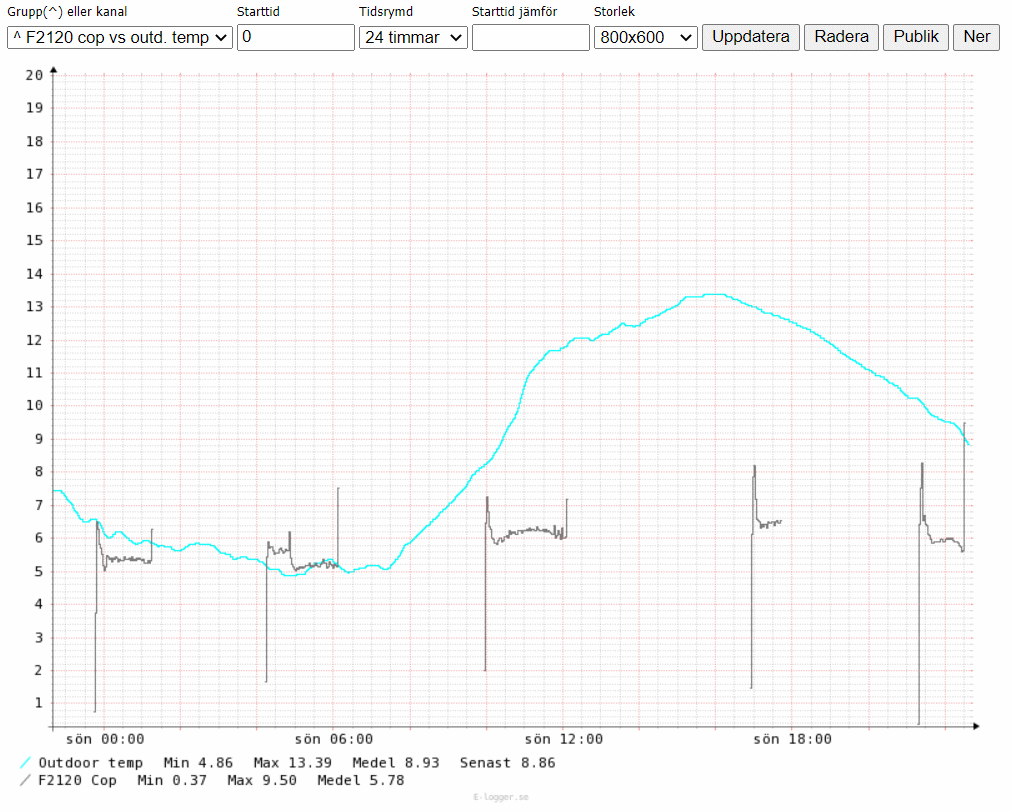
Task: Expand the Tidsrymd '24 timmar' dropdown
Action: 413,37
